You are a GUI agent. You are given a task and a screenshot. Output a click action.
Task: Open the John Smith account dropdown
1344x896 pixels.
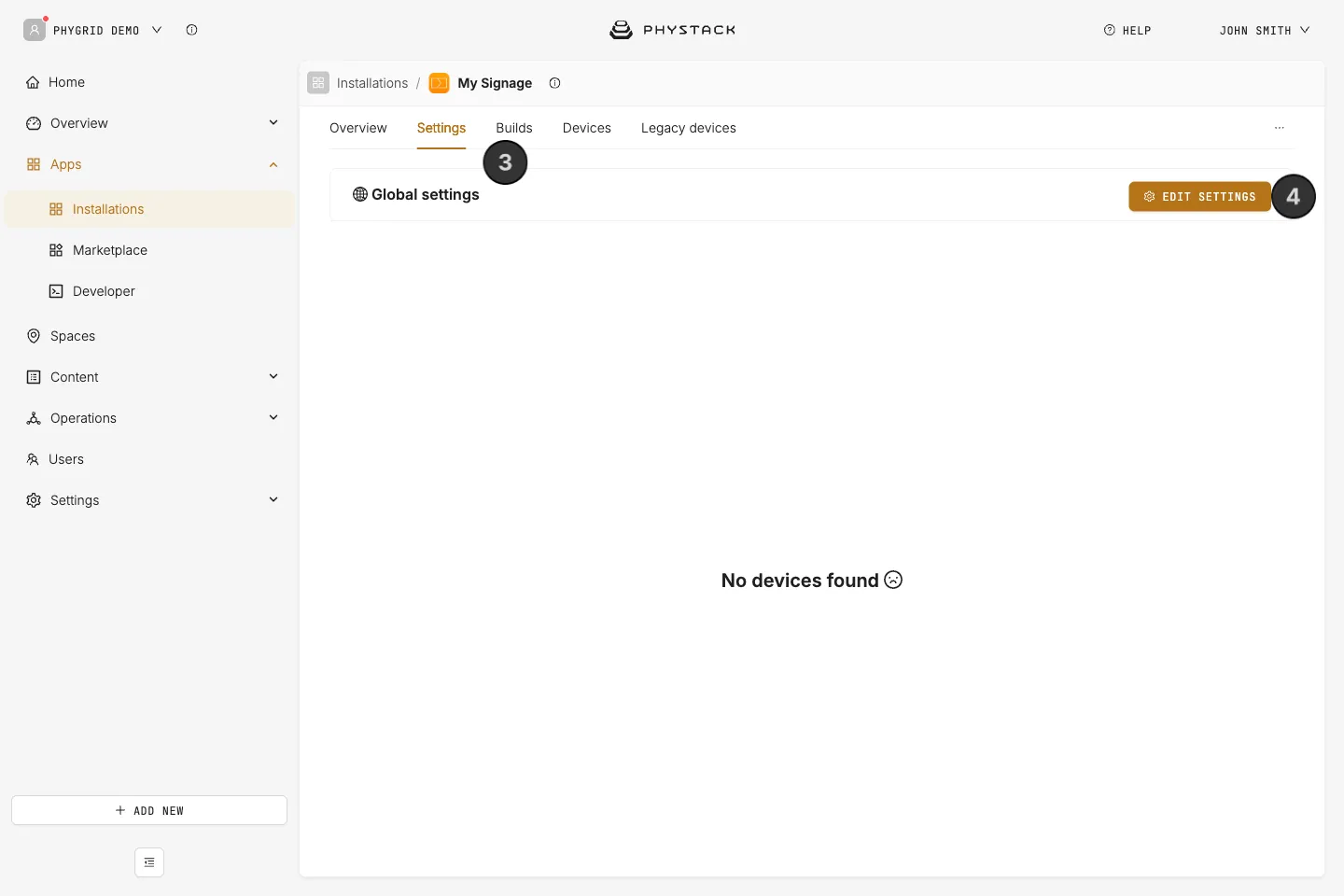tap(1265, 30)
